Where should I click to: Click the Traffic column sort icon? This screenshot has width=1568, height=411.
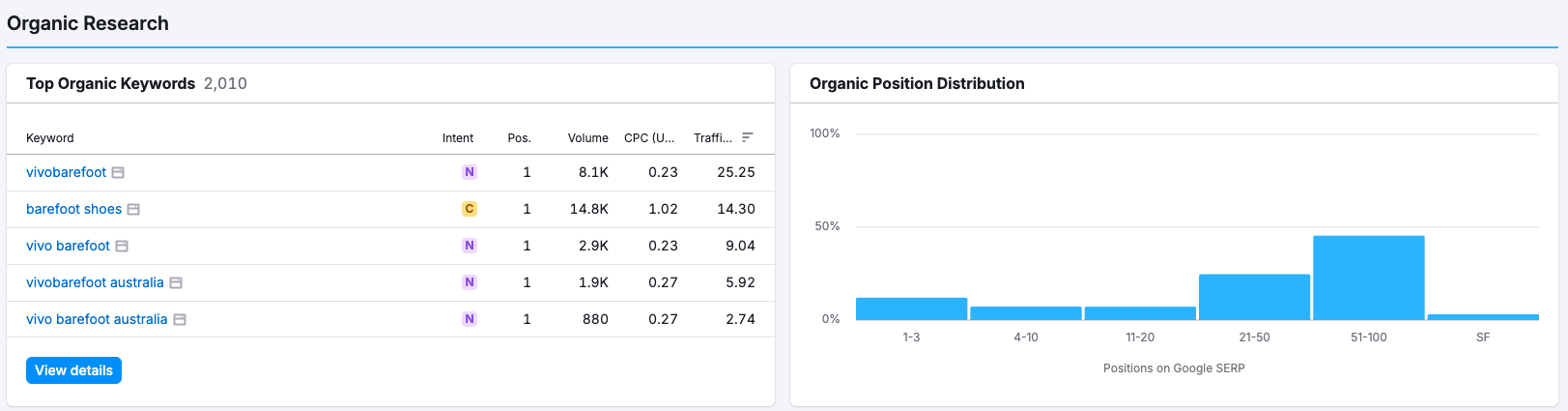pyautogui.click(x=747, y=137)
